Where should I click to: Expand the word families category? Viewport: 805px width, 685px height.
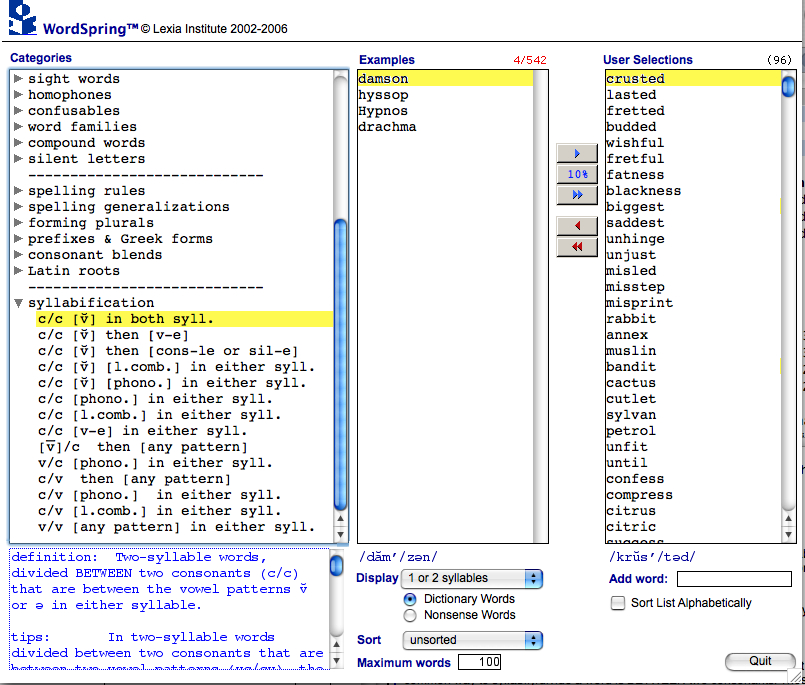[18, 126]
